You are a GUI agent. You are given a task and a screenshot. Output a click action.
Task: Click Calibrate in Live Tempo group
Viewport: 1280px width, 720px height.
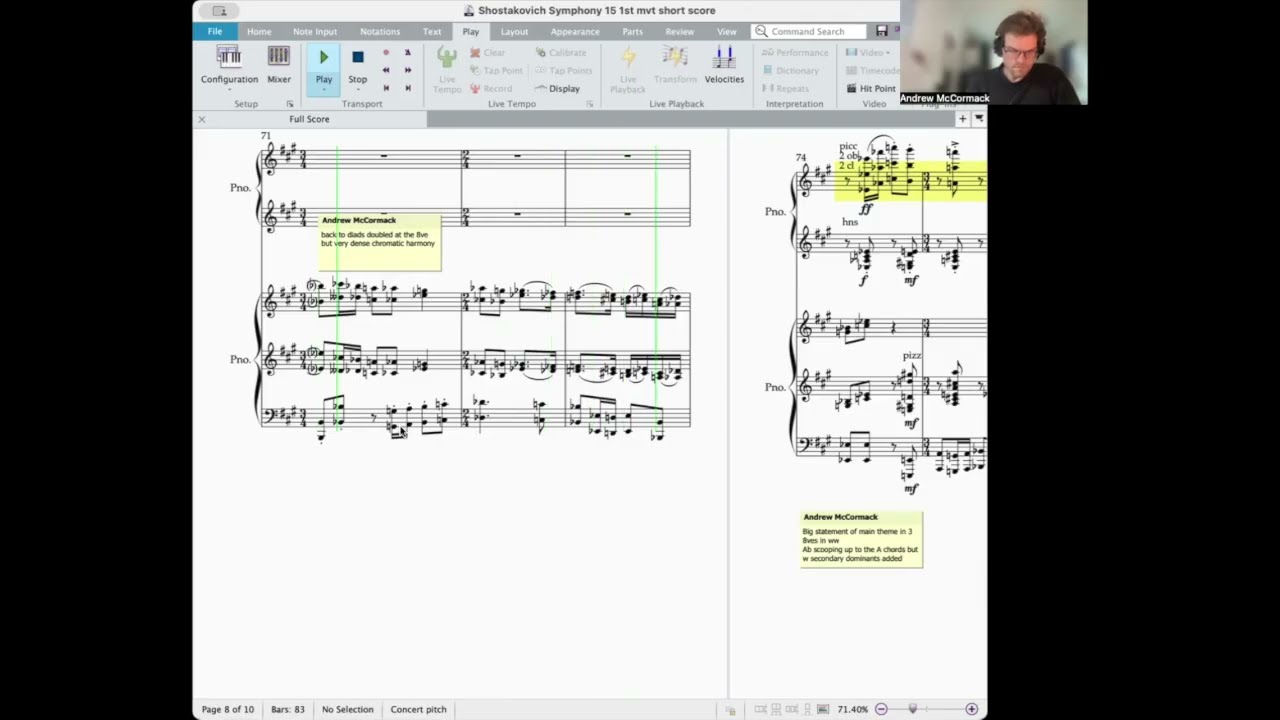[x=560, y=52]
